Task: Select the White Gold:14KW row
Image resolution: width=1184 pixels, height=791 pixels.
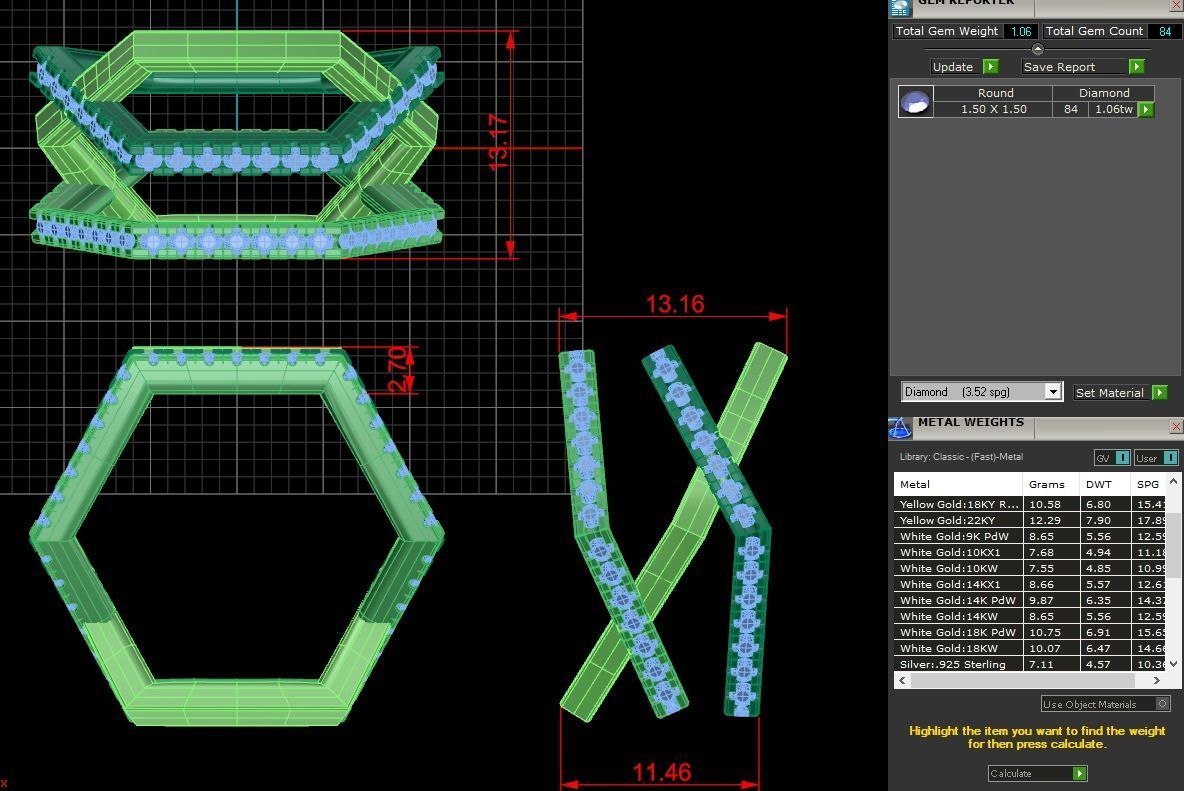Action: pos(1030,616)
